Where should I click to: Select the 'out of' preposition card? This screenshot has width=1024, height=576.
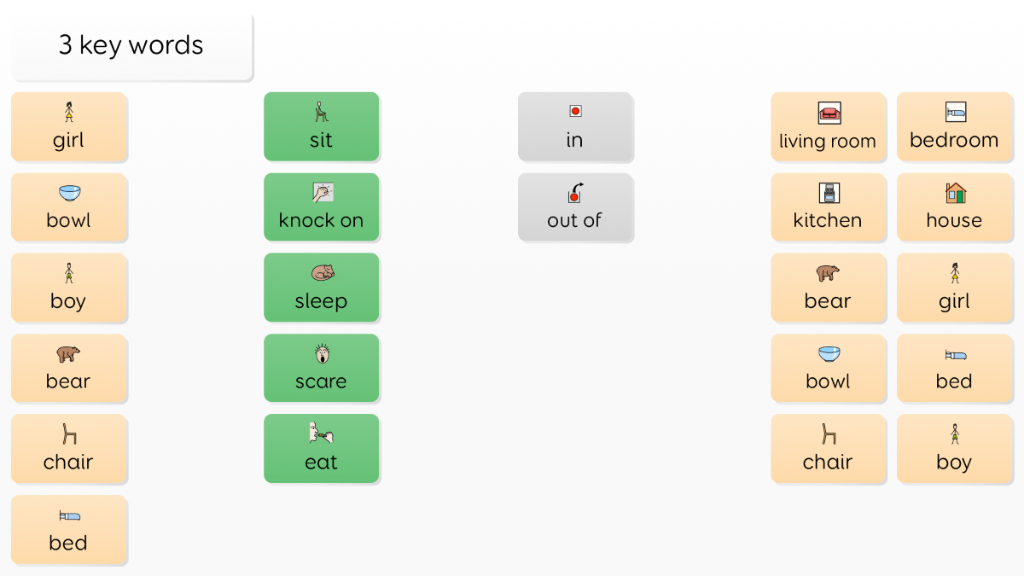(x=575, y=207)
